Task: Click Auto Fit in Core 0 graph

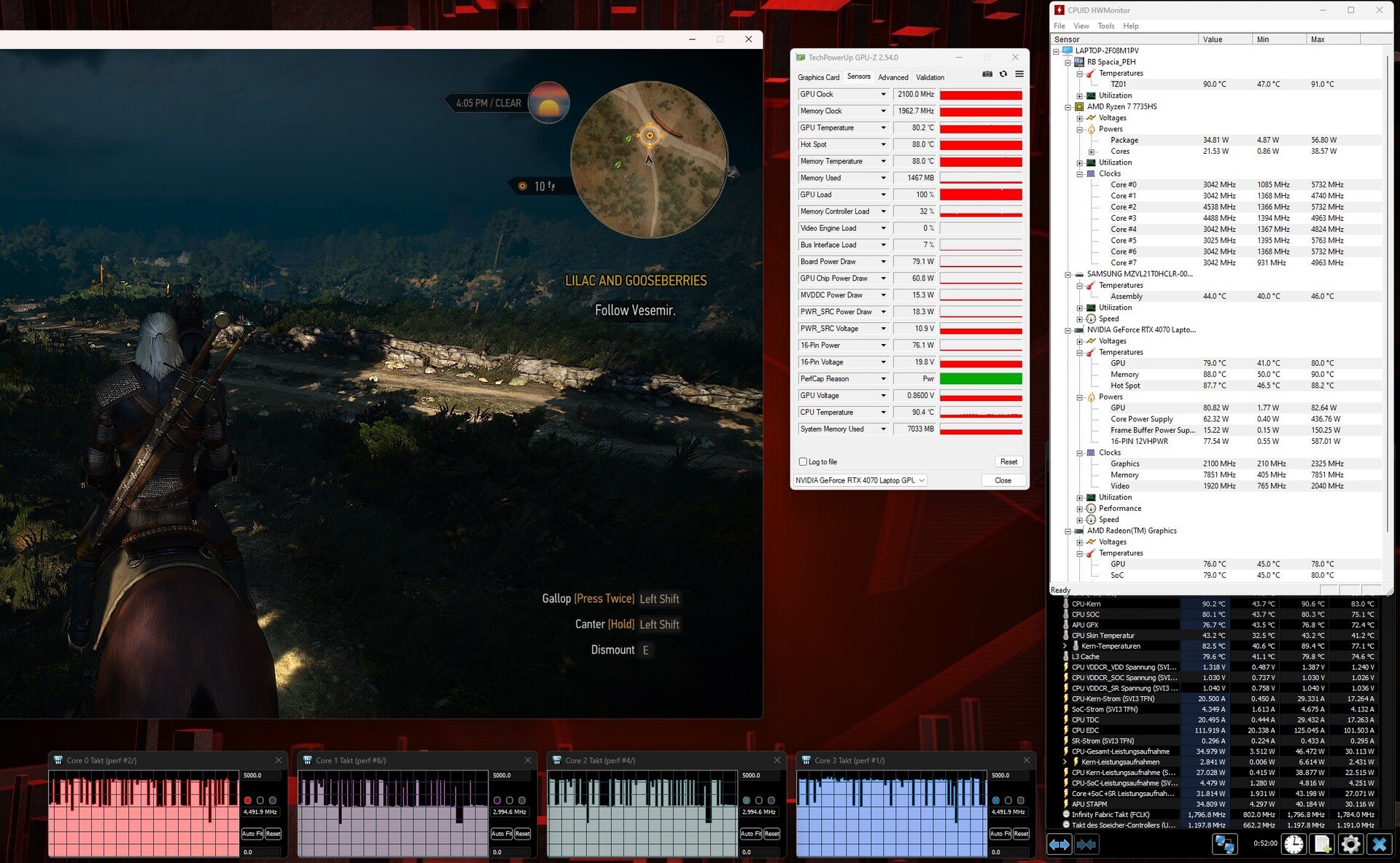Action: (252, 833)
